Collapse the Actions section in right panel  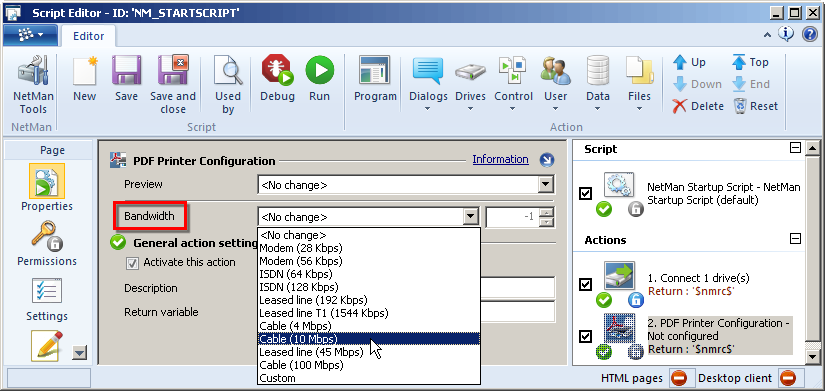point(796,239)
